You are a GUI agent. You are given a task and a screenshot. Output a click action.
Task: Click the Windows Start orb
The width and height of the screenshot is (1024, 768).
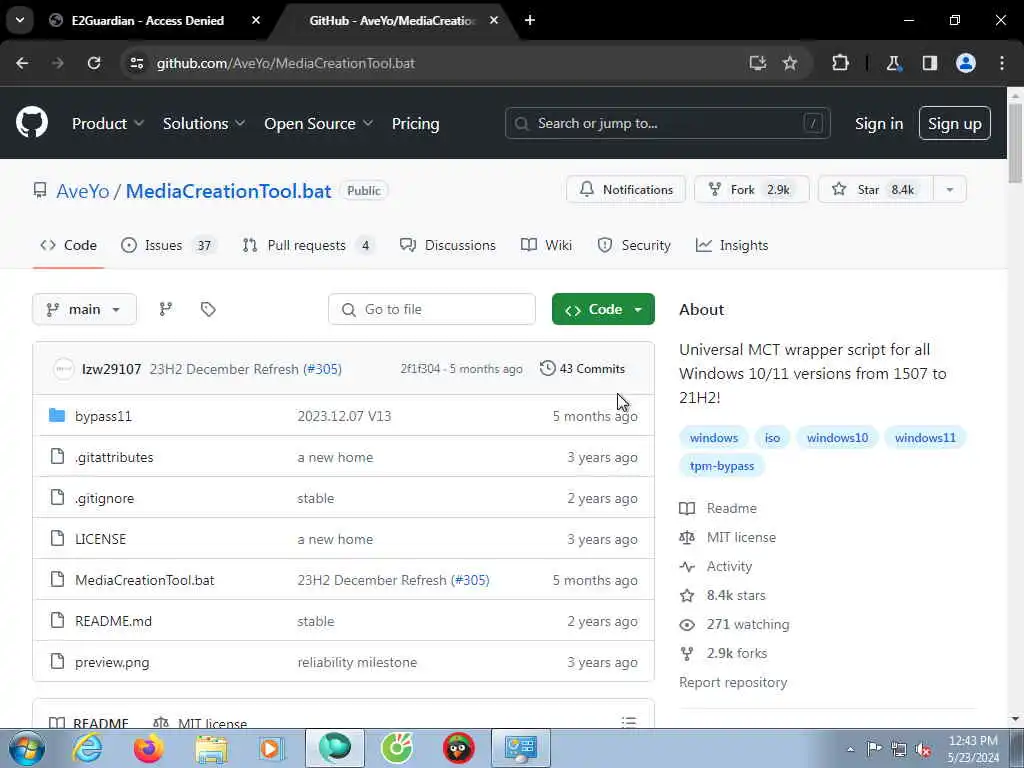coord(27,748)
